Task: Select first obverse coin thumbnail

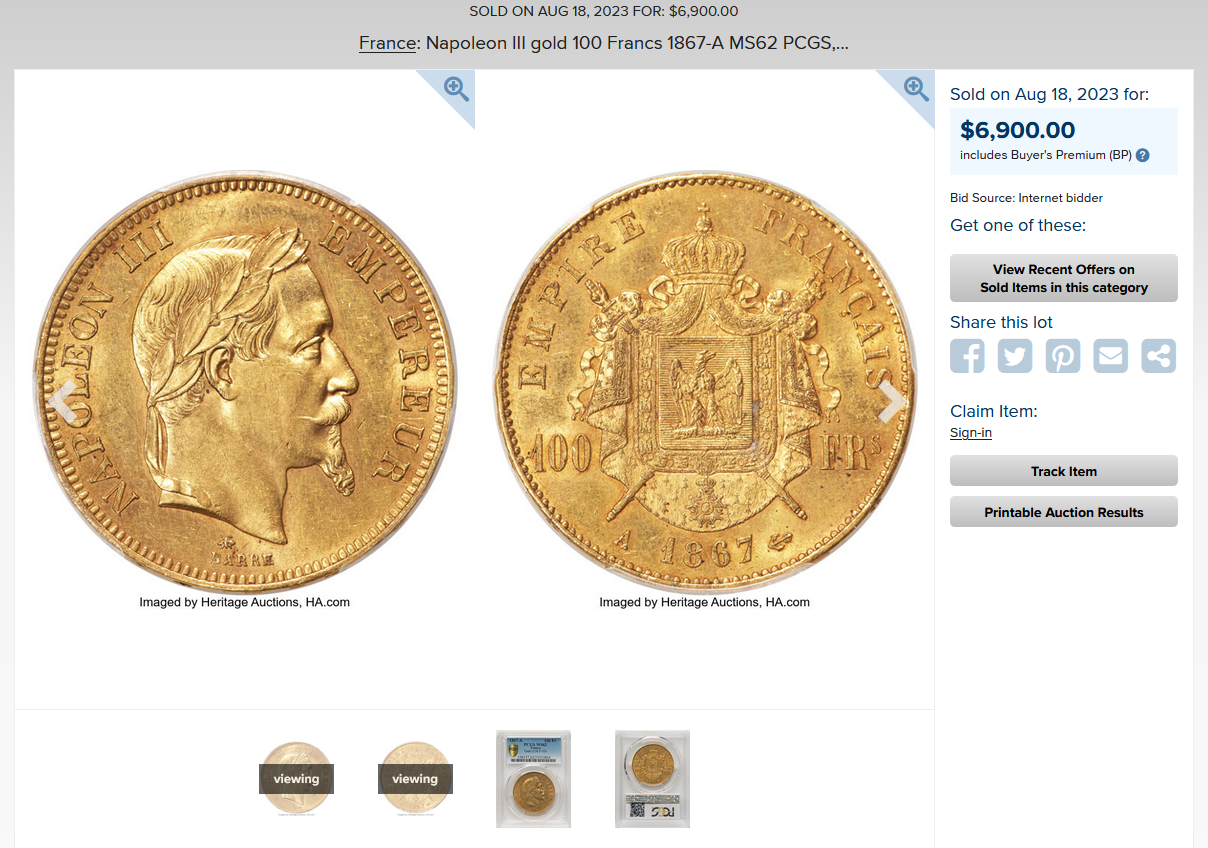Action: pyautogui.click(x=296, y=778)
